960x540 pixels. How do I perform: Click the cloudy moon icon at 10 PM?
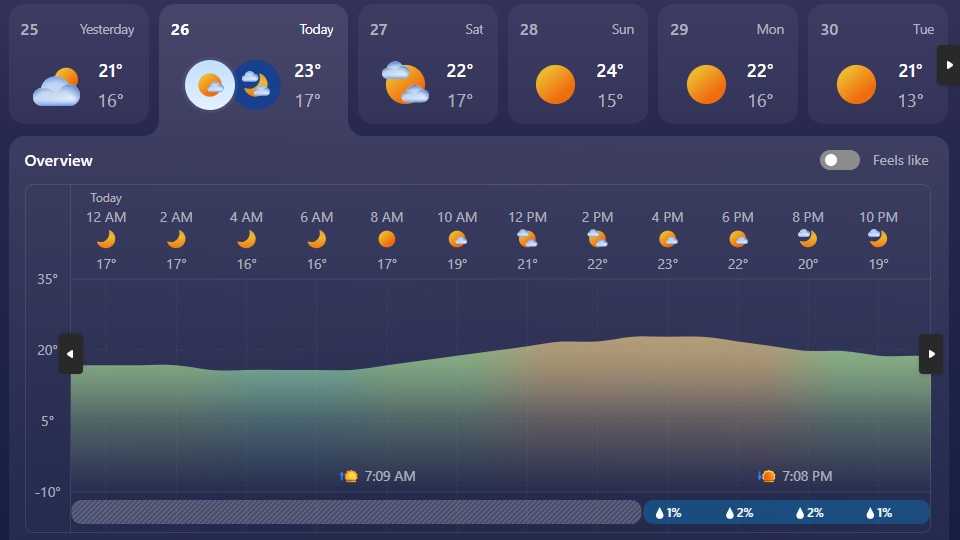click(878, 238)
